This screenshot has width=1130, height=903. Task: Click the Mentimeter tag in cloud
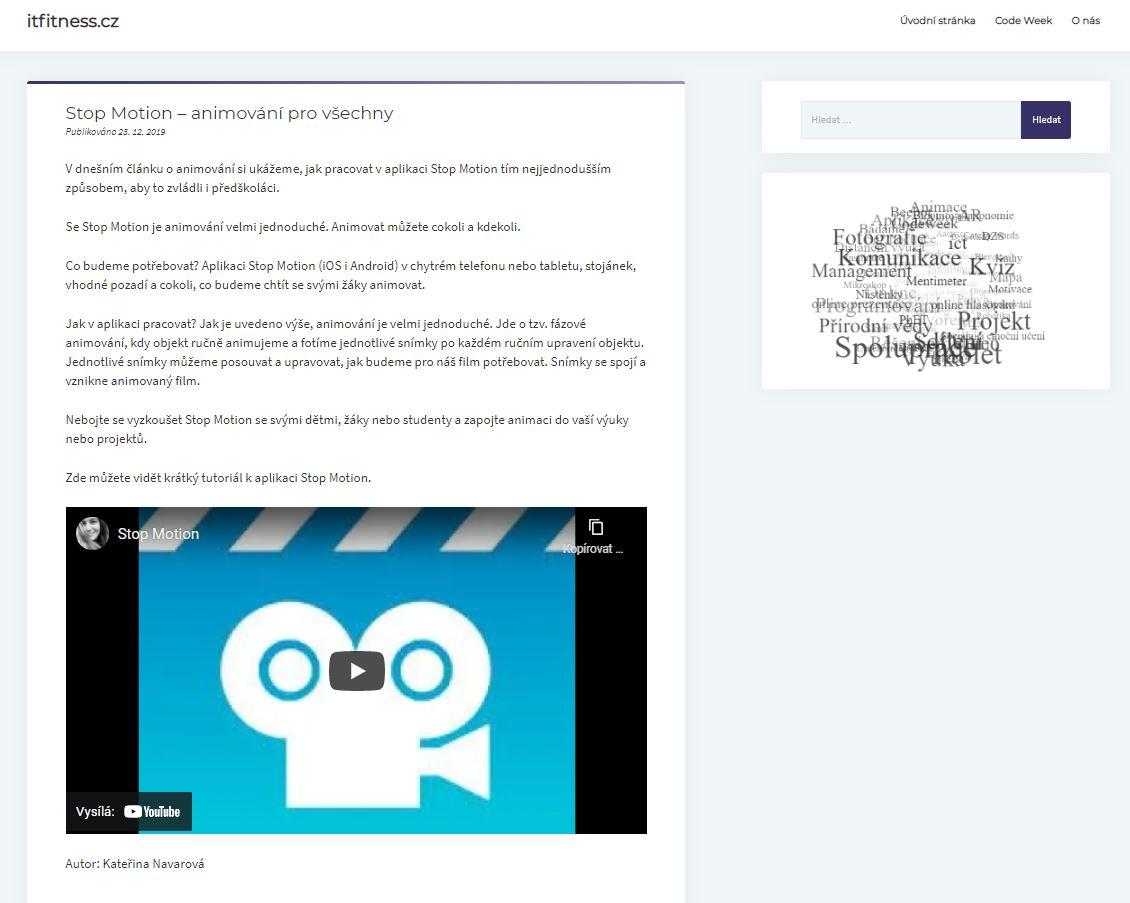click(936, 282)
